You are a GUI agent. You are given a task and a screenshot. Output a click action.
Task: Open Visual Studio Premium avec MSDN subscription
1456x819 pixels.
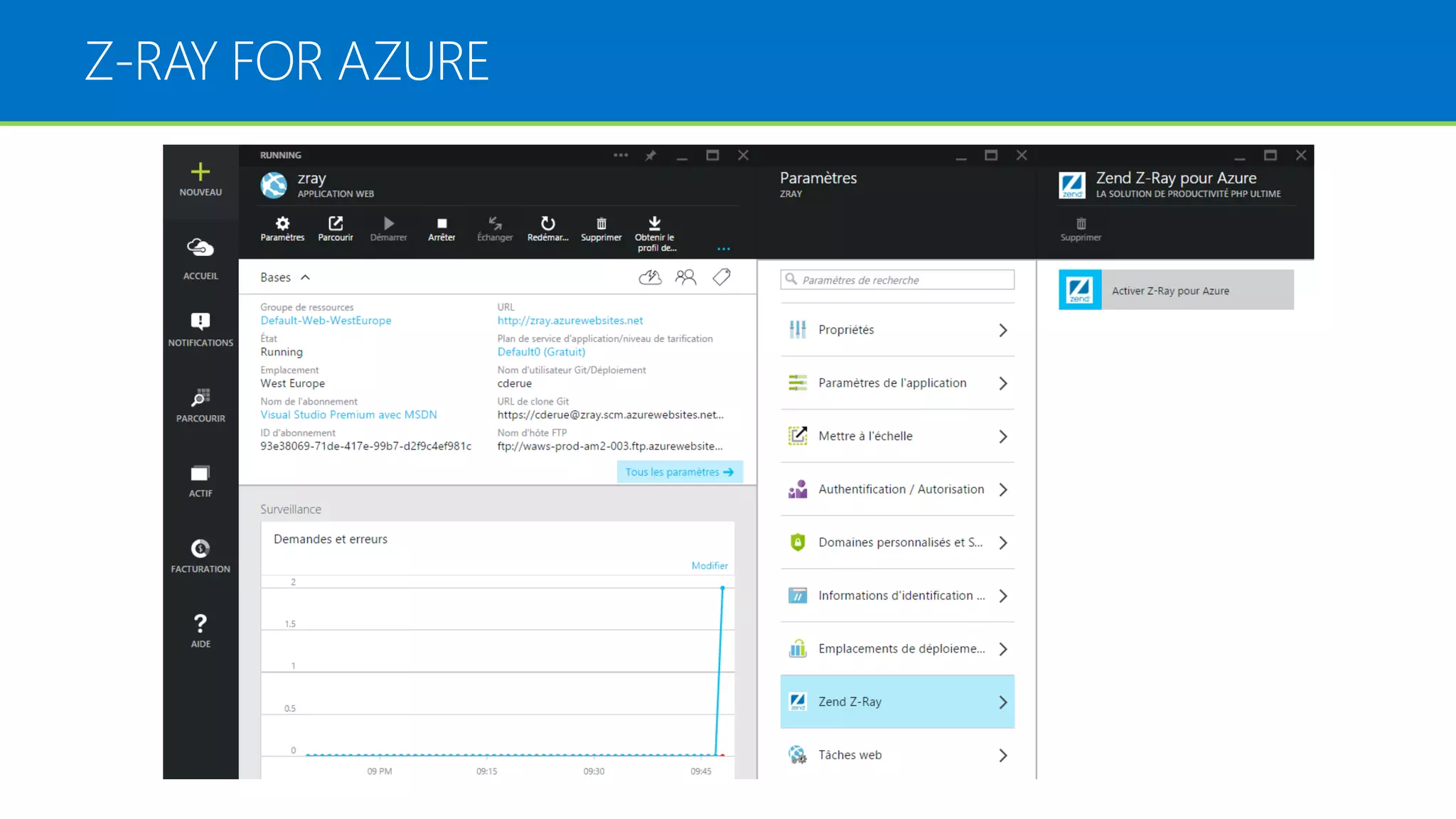click(348, 414)
